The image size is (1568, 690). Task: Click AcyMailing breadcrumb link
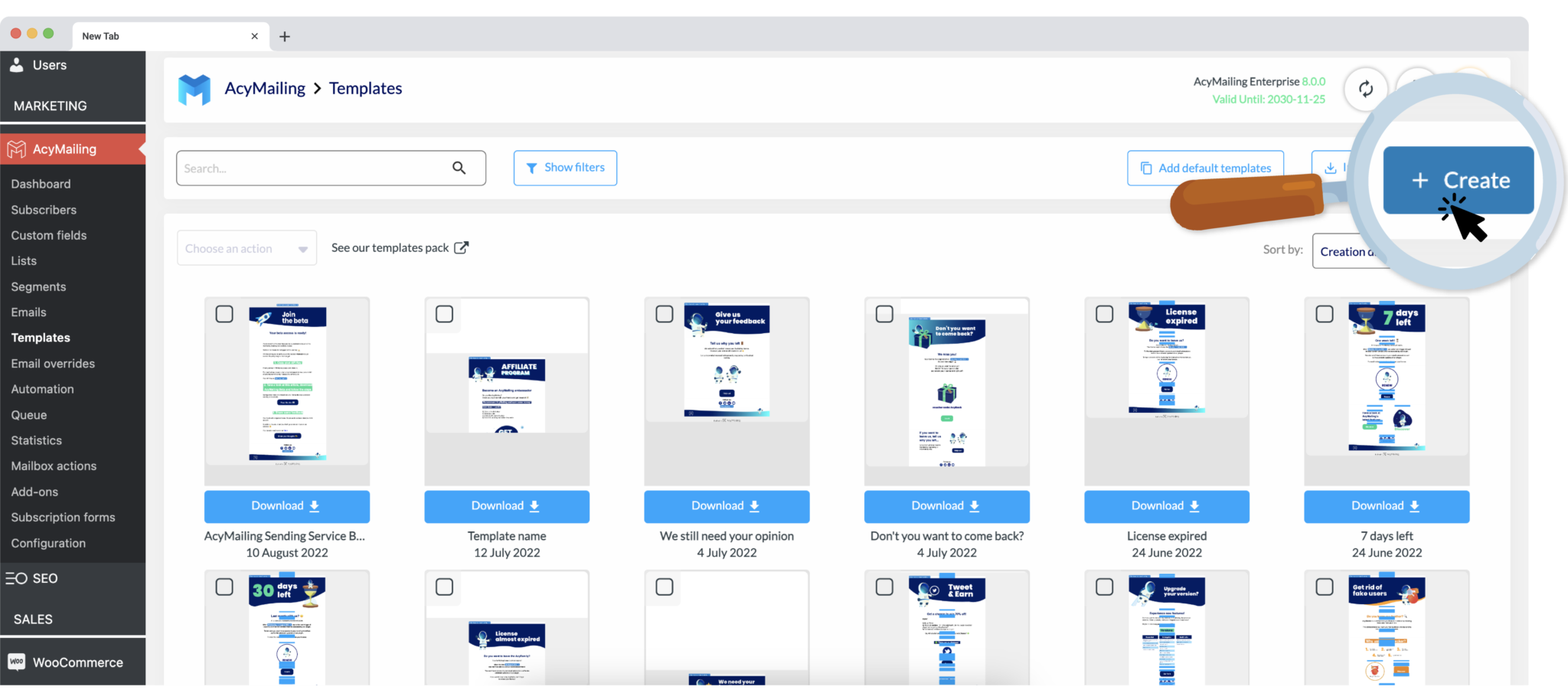tap(265, 89)
